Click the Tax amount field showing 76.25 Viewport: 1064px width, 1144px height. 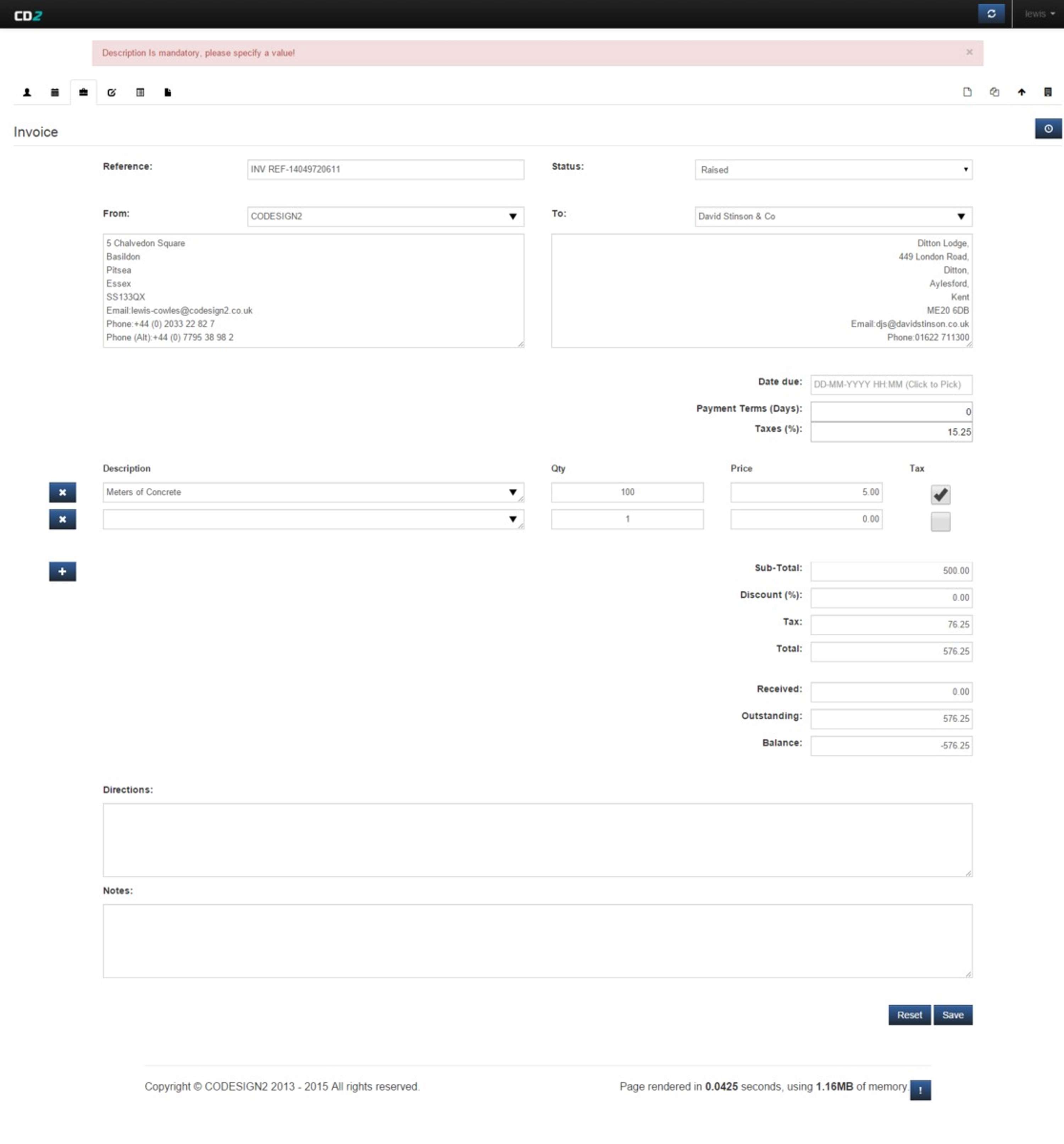[891, 625]
